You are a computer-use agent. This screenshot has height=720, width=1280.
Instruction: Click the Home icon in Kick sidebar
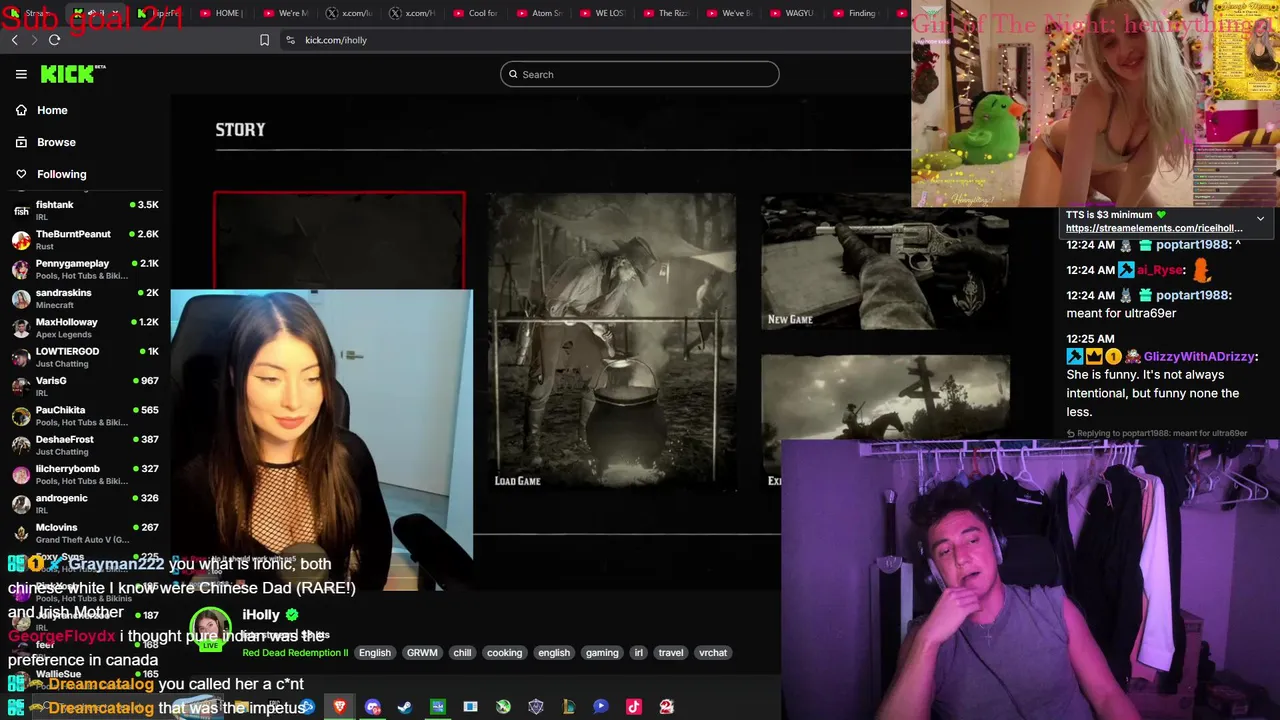coord(21,110)
